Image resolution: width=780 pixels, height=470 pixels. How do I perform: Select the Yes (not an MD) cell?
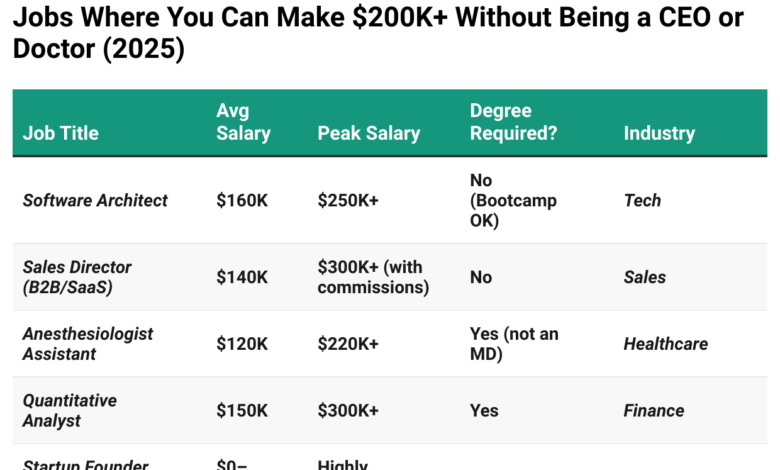(x=515, y=343)
